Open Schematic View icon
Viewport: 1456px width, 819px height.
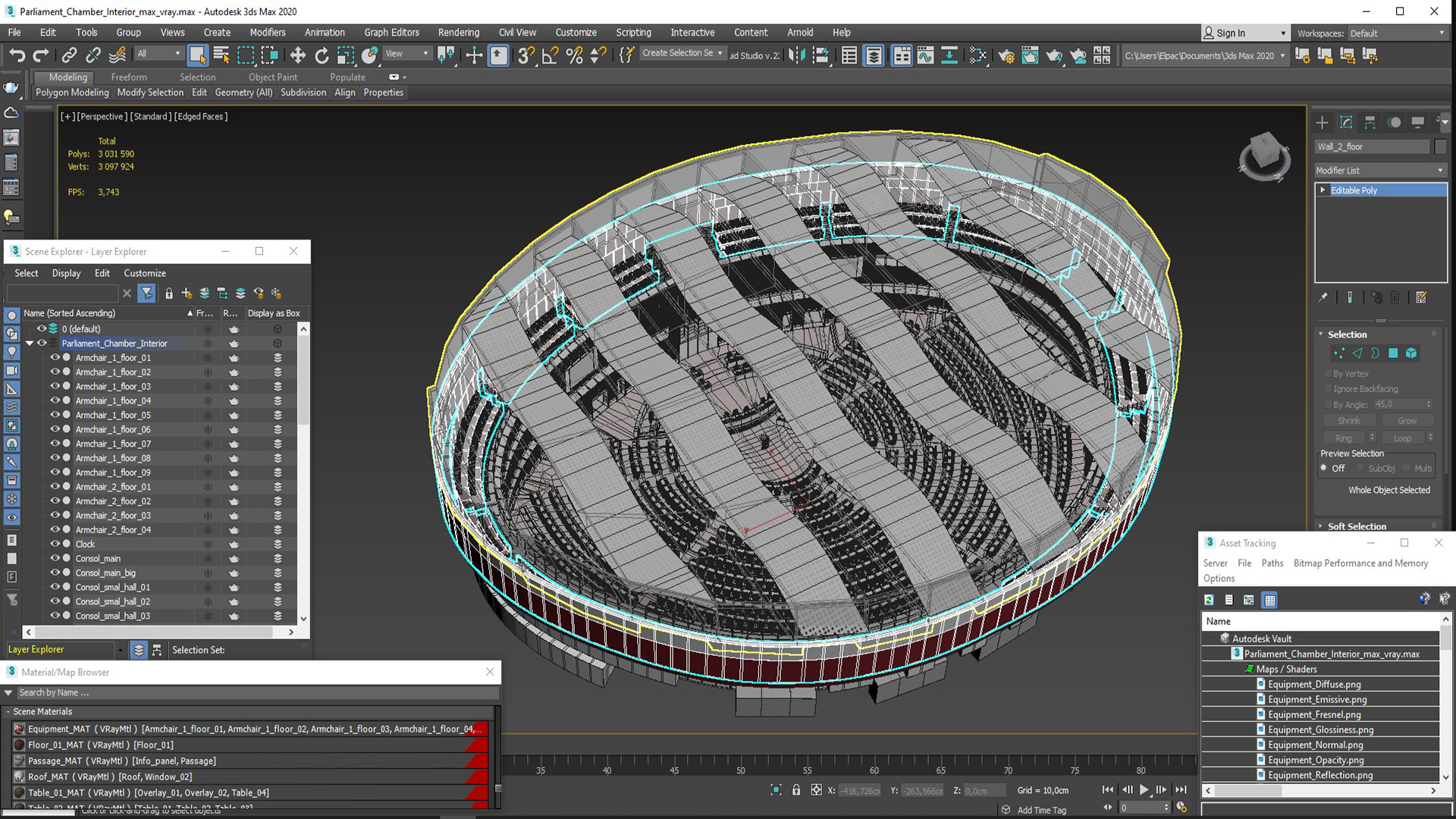pyautogui.click(x=949, y=55)
